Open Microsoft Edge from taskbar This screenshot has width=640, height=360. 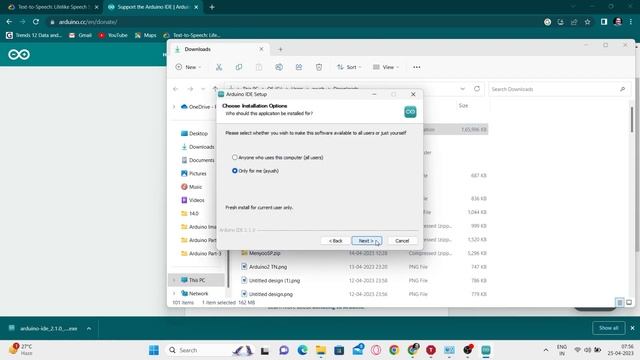click(x=302, y=350)
